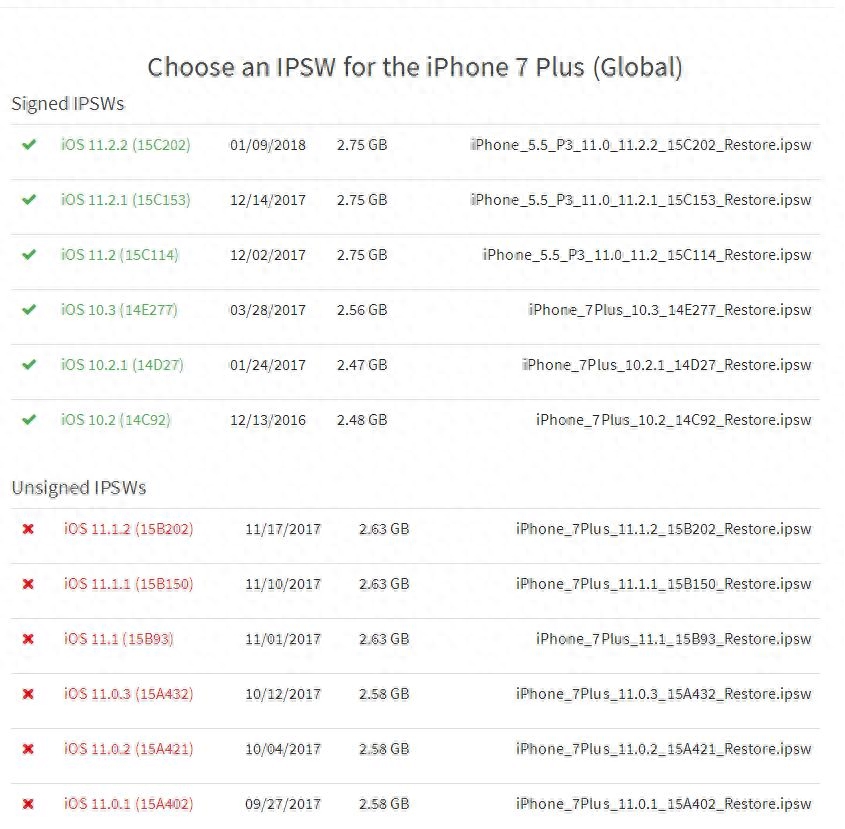Click the green checkmark beside iOS 10.2.1
Screen dimensions: 845x829
(x=28, y=364)
